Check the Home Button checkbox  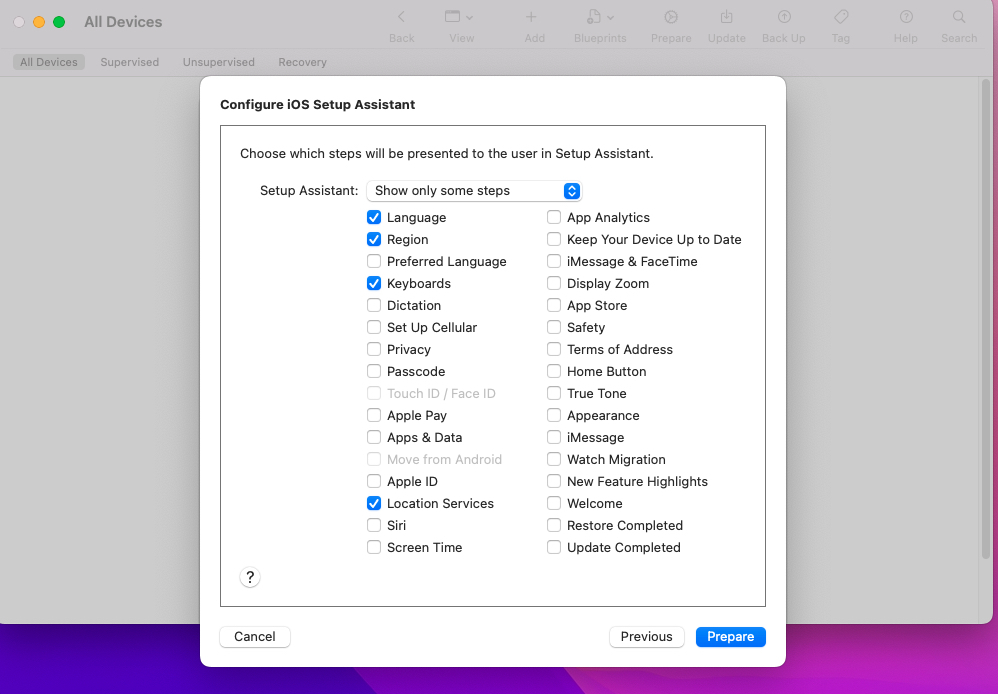554,371
